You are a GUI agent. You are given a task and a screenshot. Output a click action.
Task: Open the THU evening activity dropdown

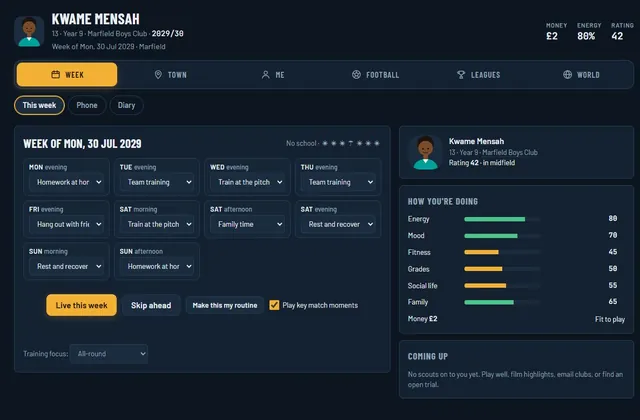[338, 182]
